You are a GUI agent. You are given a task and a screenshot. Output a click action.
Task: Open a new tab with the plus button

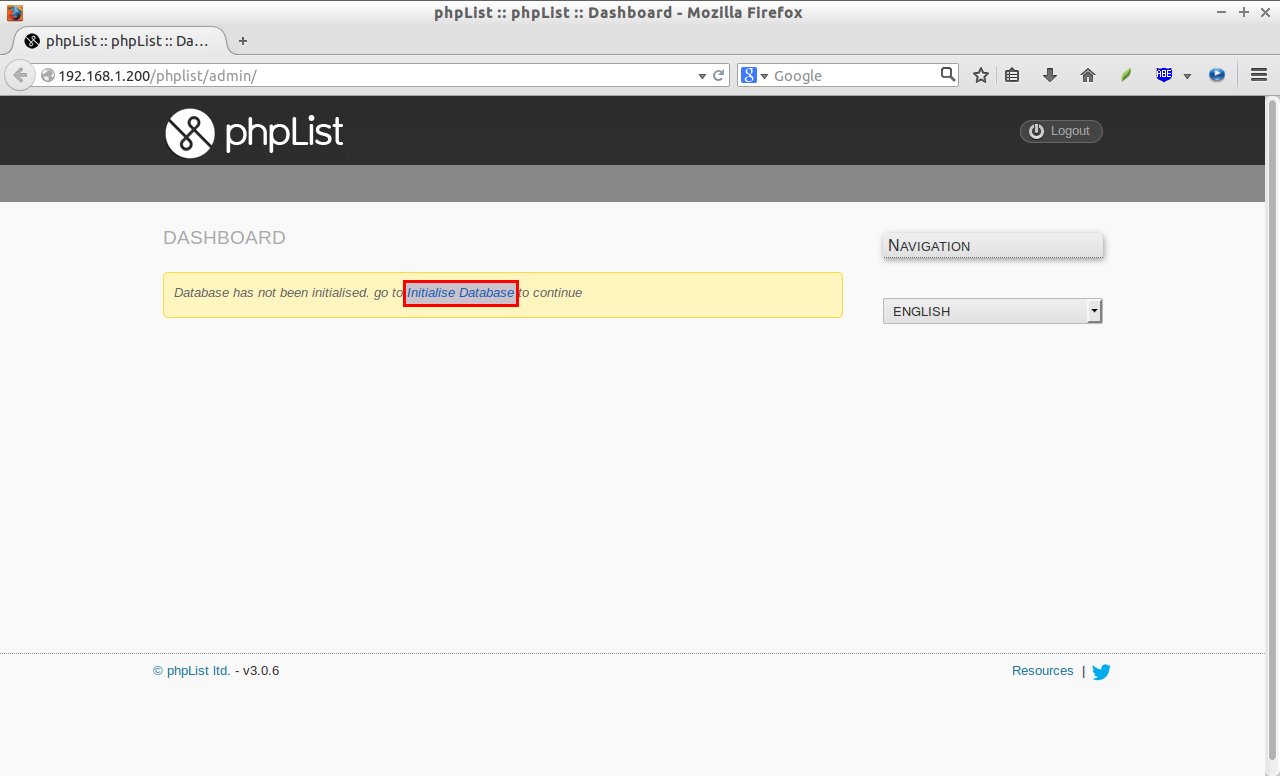pyautogui.click(x=242, y=41)
